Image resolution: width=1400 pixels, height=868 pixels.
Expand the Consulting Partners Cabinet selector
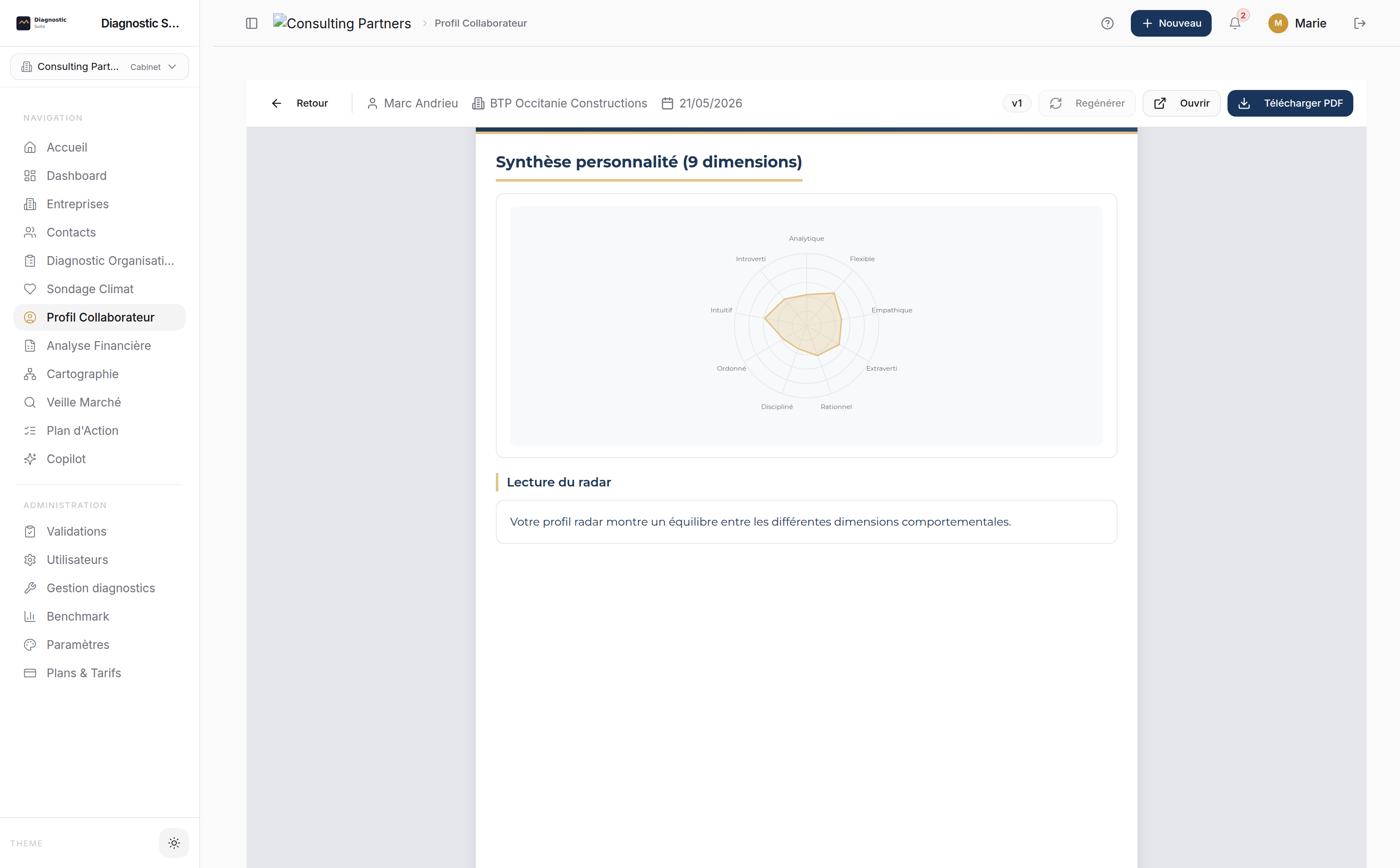pyautogui.click(x=99, y=67)
